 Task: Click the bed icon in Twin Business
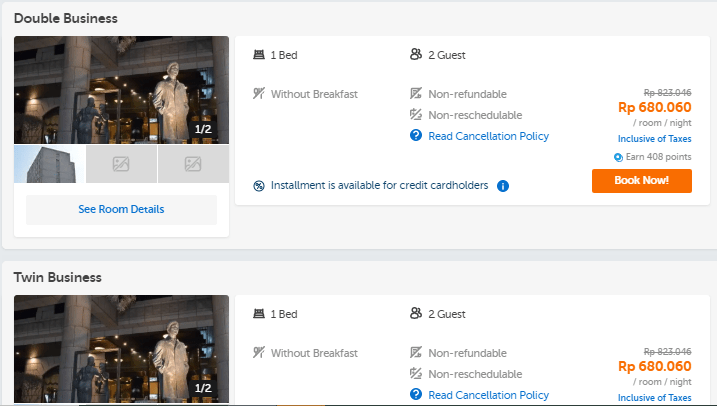(259, 314)
